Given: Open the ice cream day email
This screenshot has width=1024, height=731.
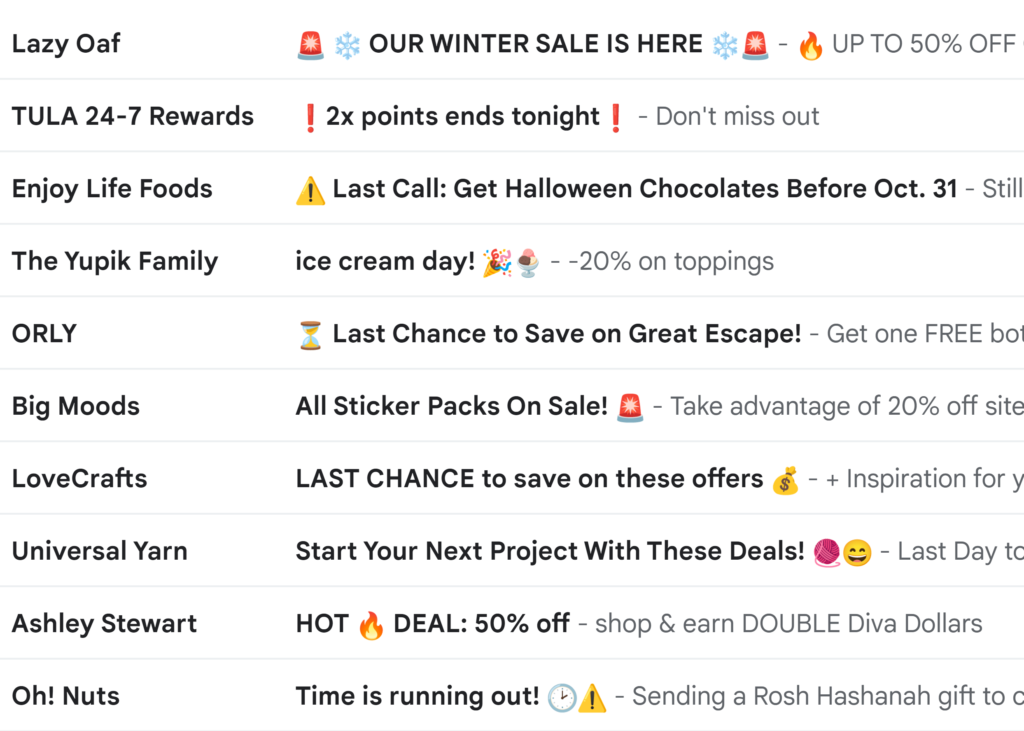Looking at the screenshot, I should (385, 262).
